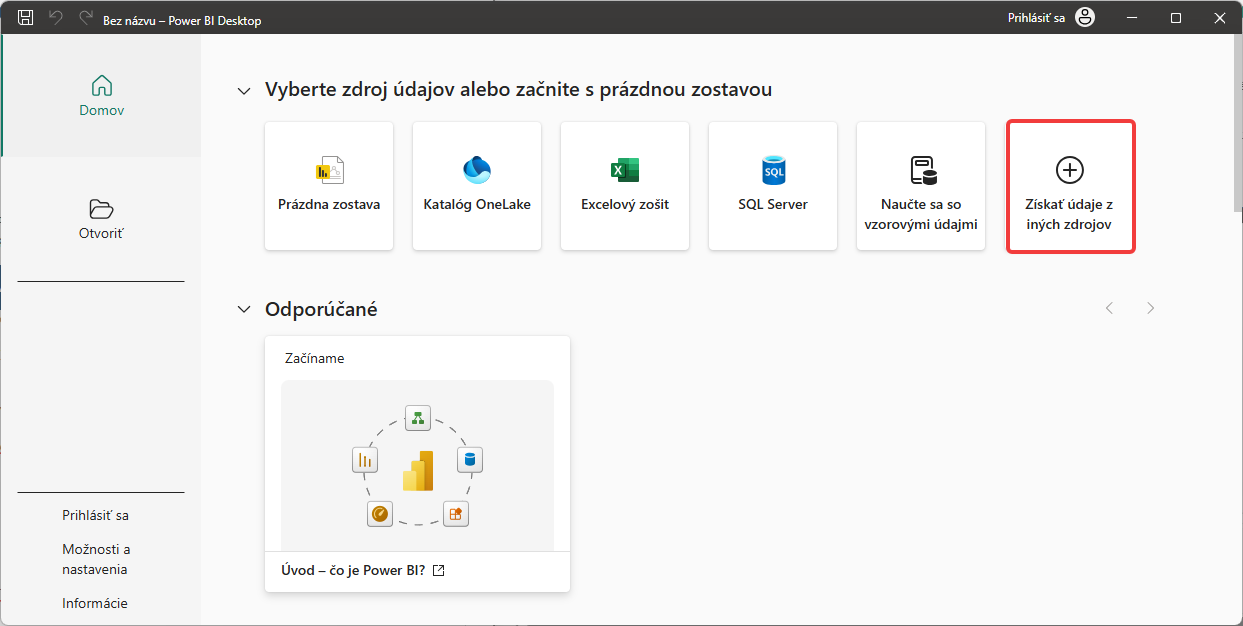Collapse the Odporúčané section

(x=243, y=310)
